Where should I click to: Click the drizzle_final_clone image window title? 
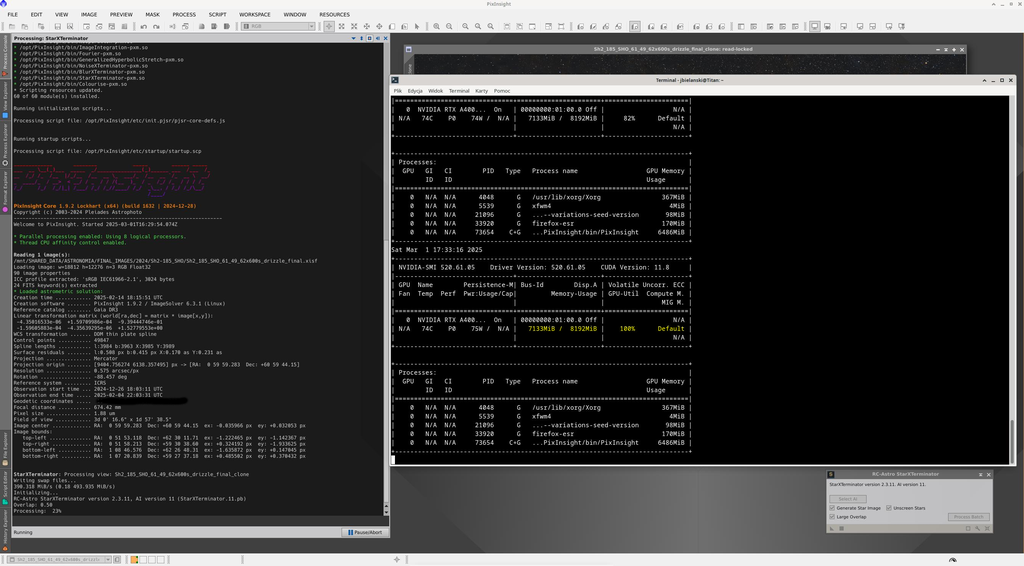[x=673, y=49]
